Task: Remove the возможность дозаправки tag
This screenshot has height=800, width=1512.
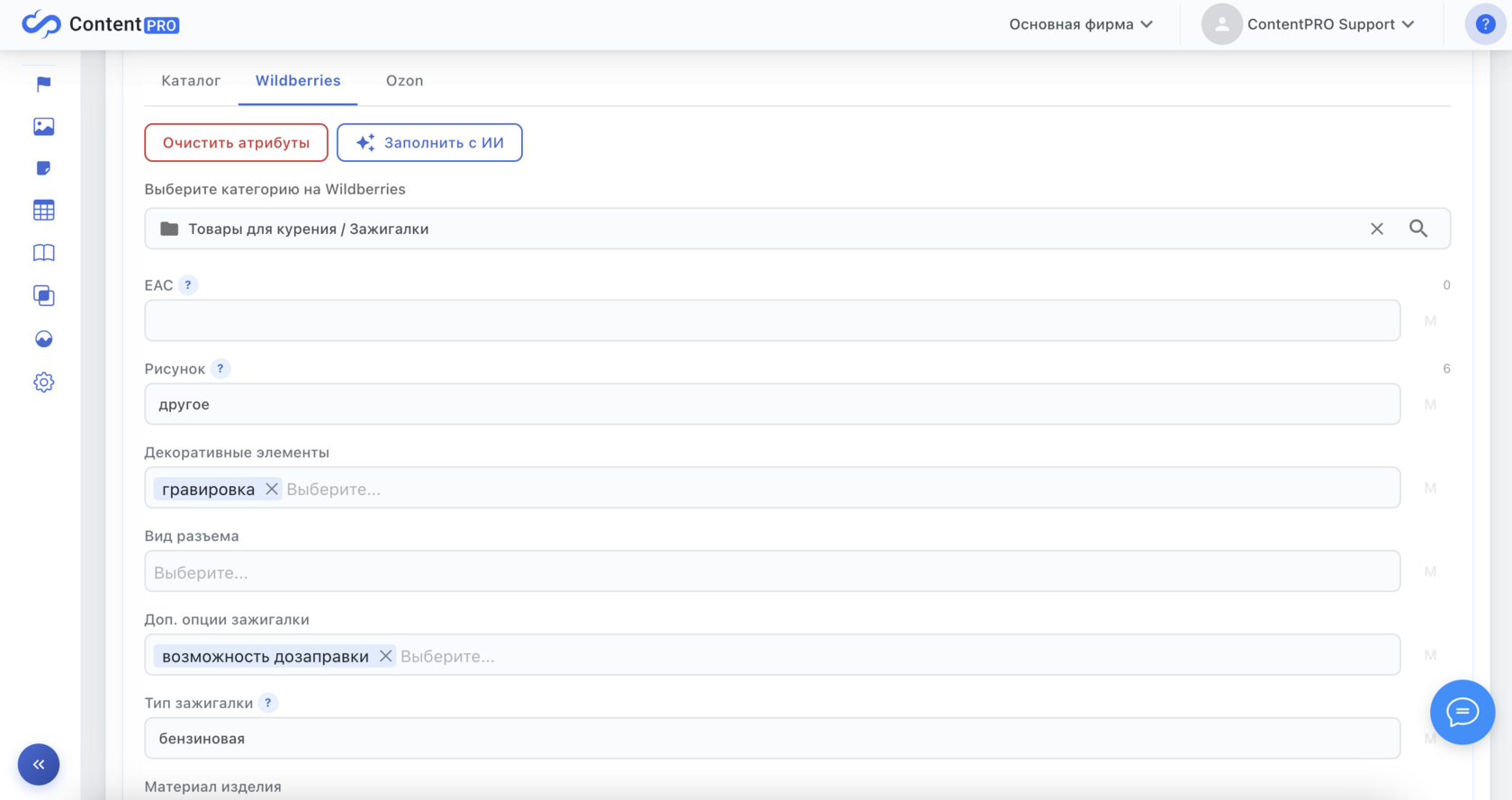Action: [x=385, y=656]
